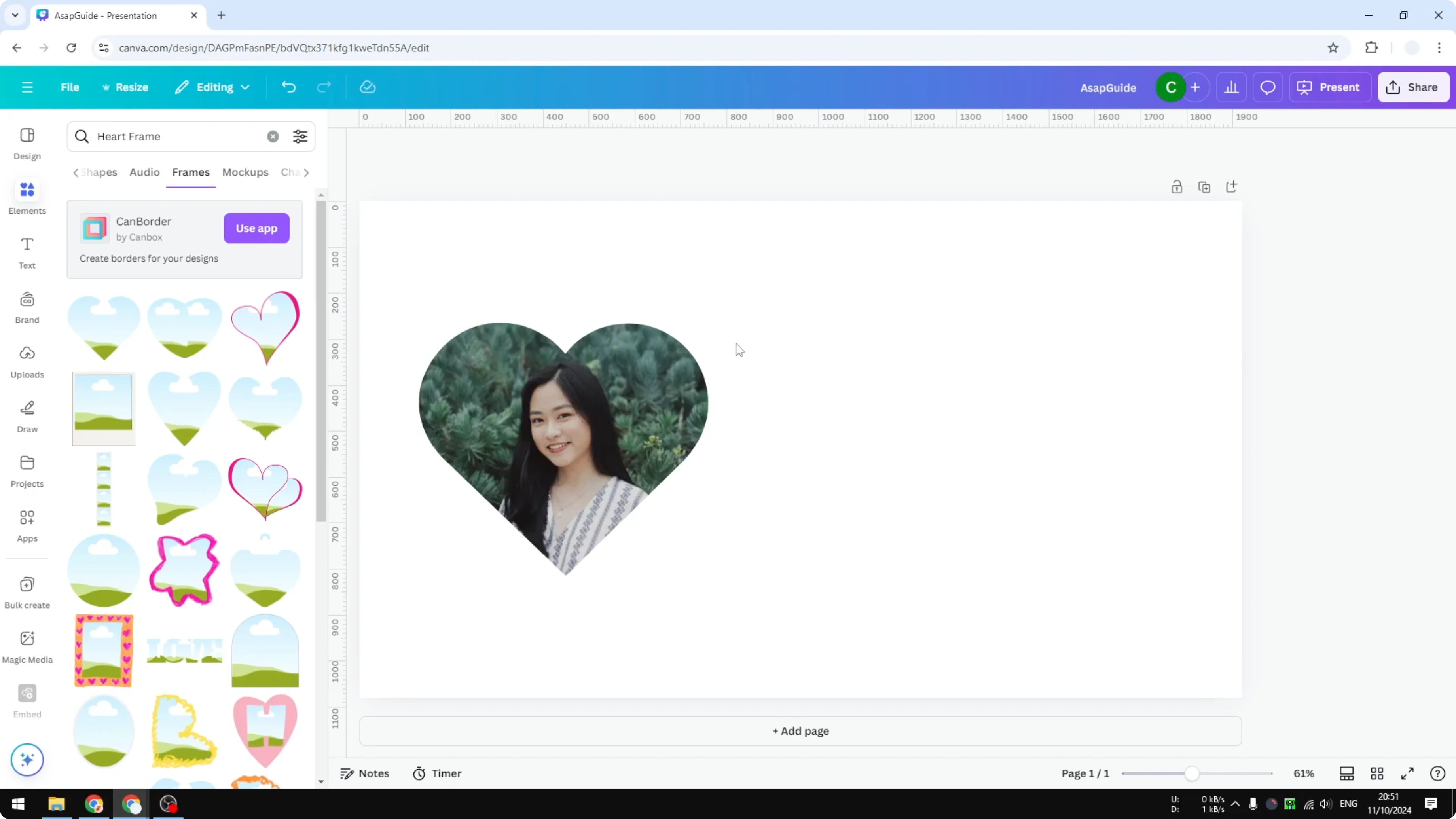The image size is (1456, 819).
Task: Adjust the zoom slider at the bottom
Action: (1192, 773)
